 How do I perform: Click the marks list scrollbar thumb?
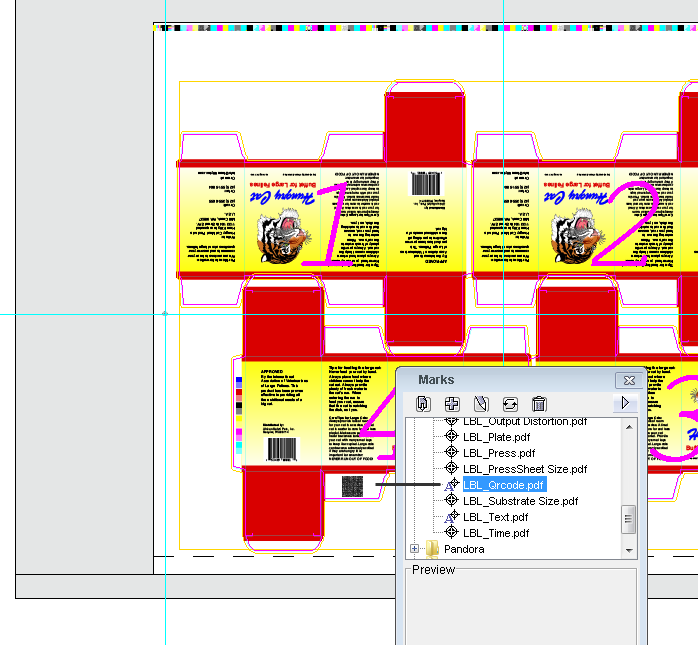coord(628,519)
